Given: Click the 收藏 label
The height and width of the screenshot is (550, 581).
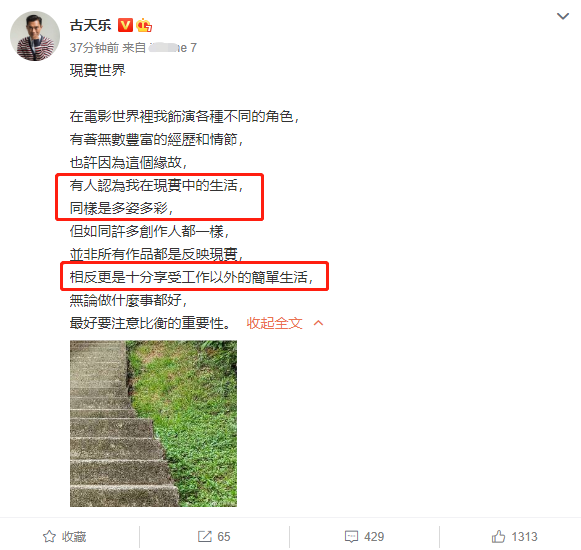Looking at the screenshot, I should point(74,537).
